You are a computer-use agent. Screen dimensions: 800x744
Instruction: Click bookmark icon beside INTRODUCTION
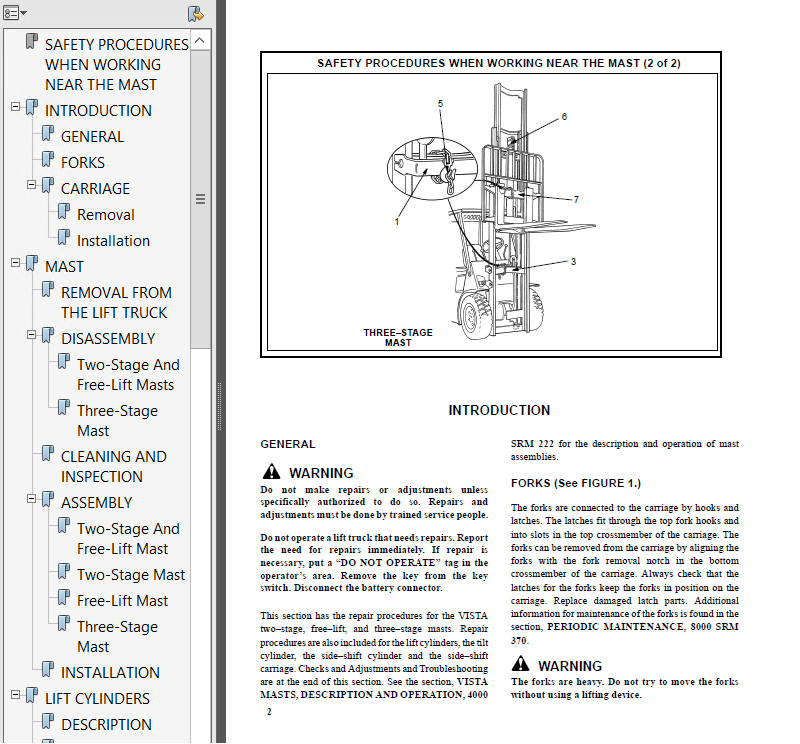click(32, 107)
